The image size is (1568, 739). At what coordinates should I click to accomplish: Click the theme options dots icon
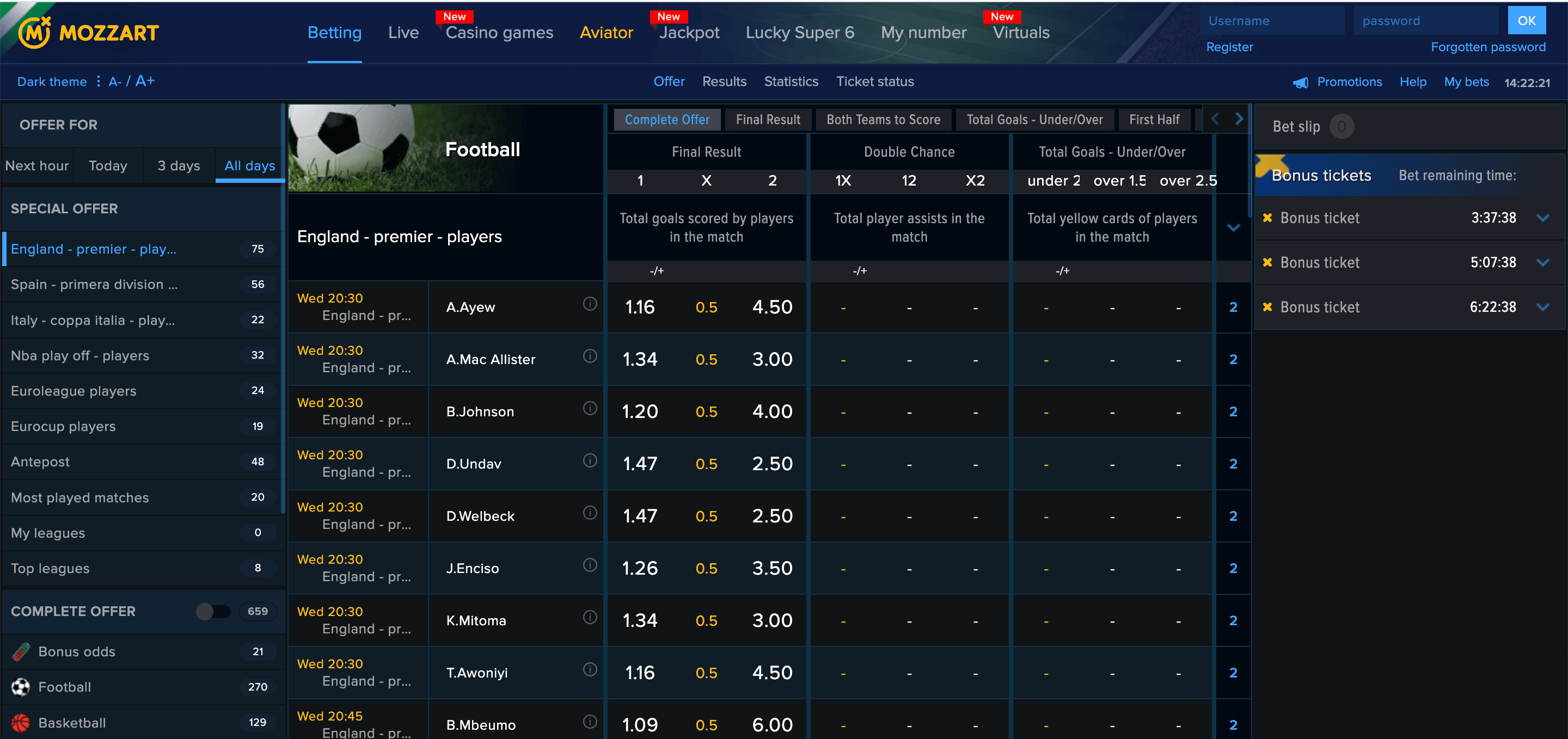point(98,81)
